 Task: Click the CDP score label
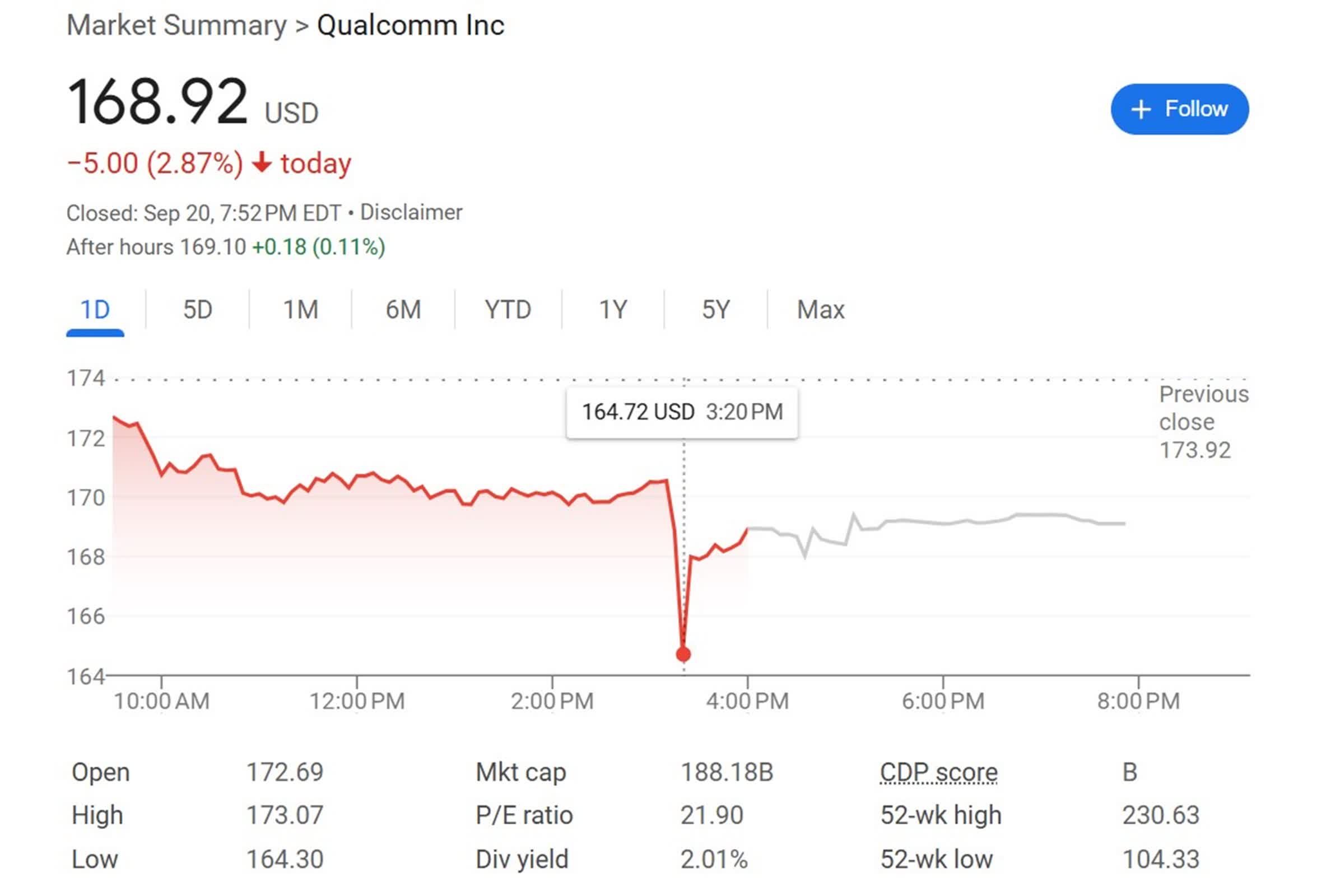tap(938, 772)
